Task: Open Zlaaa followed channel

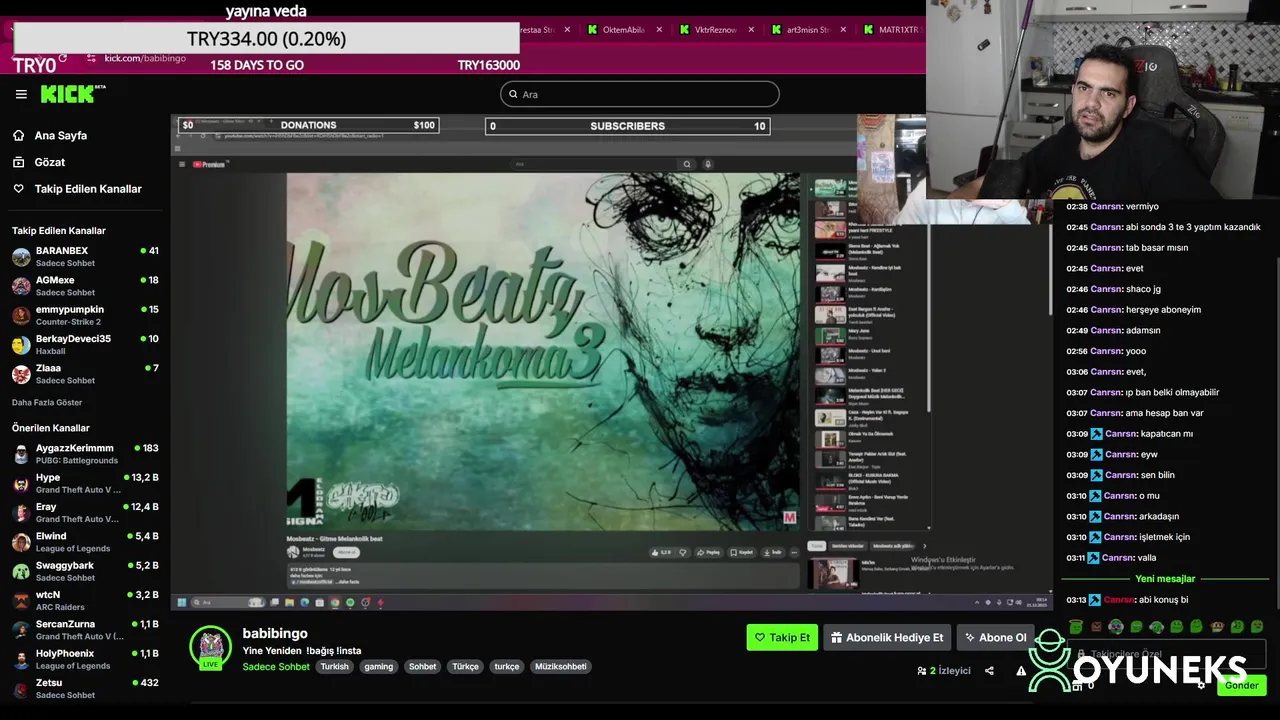Action: pyautogui.click(x=85, y=374)
